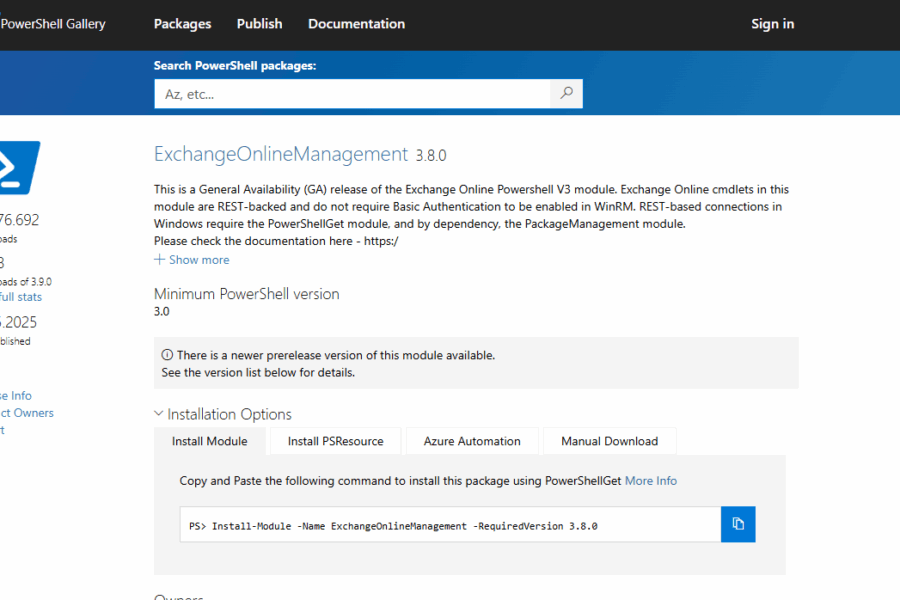This screenshot has height=600, width=900.
Task: Click the plus icon beside Show more
Action: 160,260
